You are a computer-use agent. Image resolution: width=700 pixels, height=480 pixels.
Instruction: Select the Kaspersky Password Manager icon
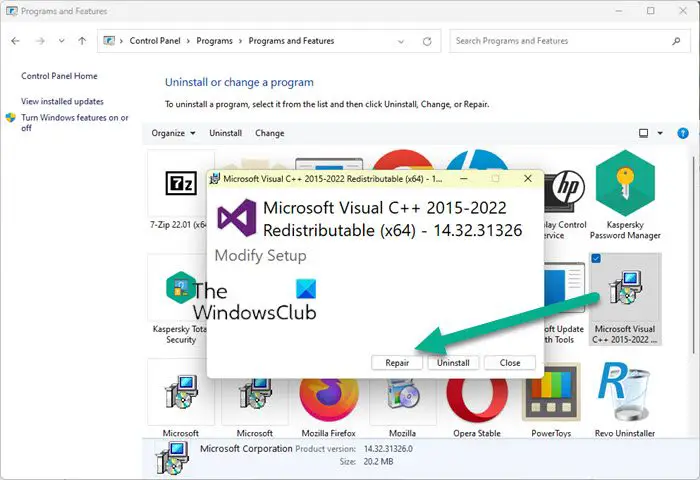(625, 183)
